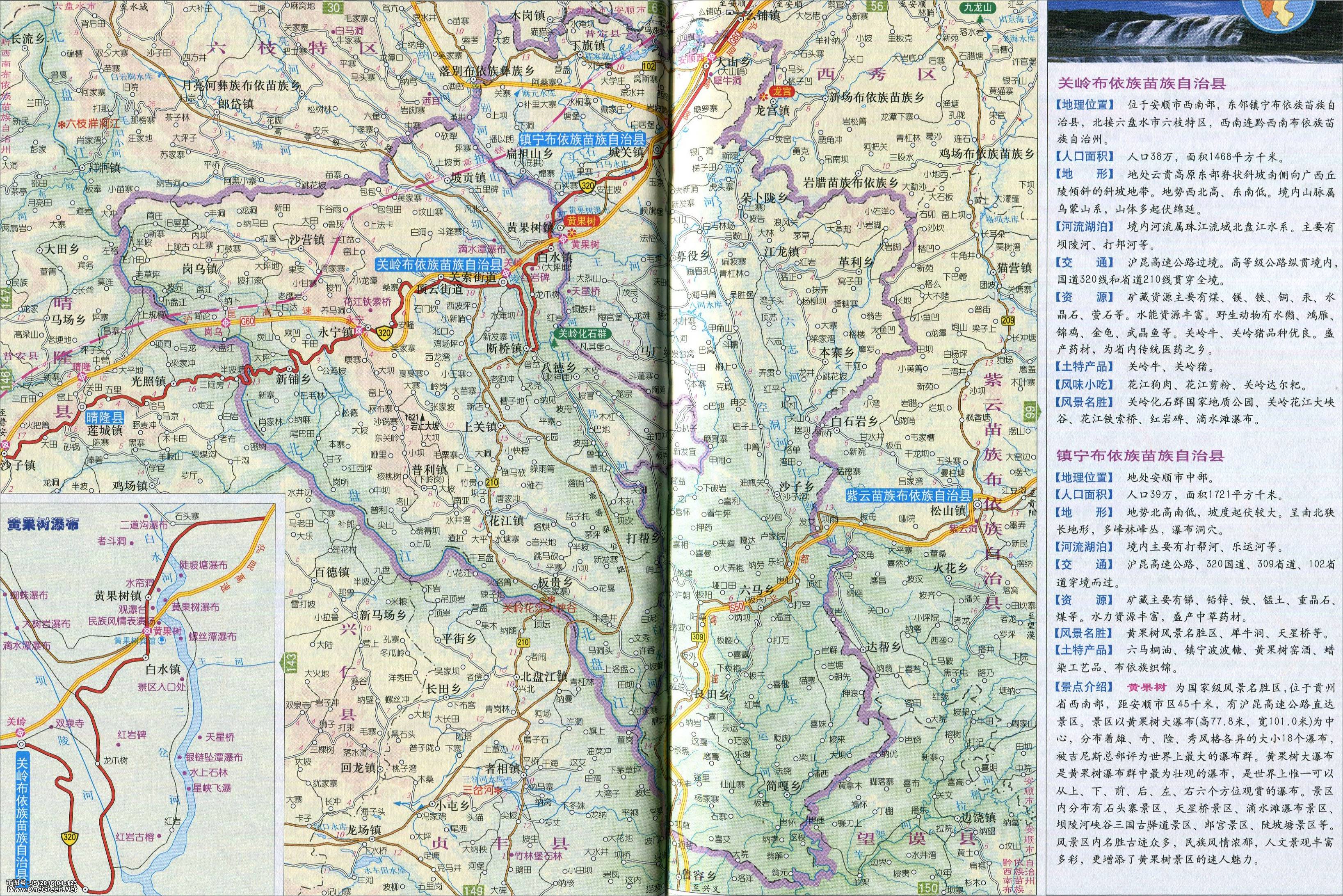Click the green page number 56 at top edge
Image resolution: width=1343 pixels, height=896 pixels.
click(x=877, y=6)
